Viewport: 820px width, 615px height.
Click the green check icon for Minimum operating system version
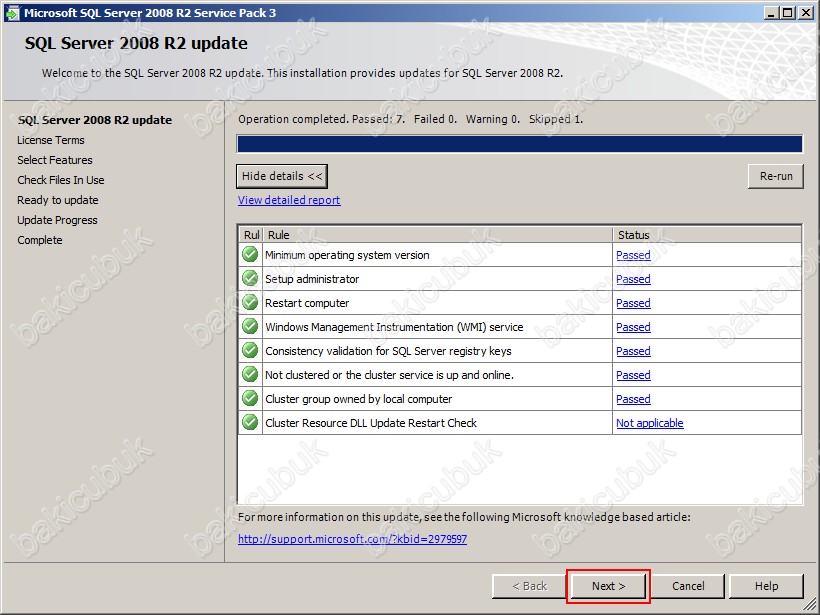click(250, 255)
